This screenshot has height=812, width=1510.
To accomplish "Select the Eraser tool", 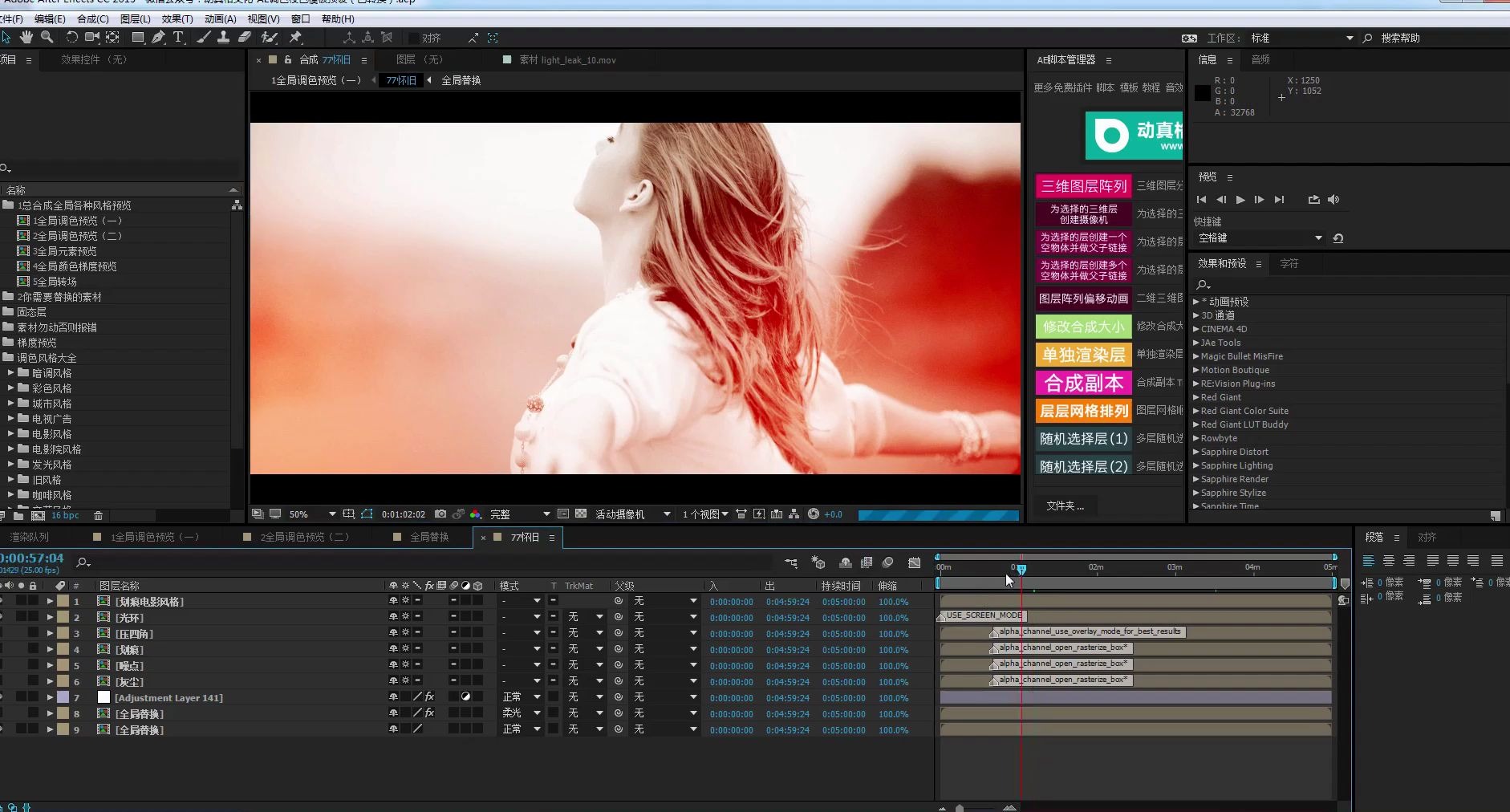I will pos(245,37).
